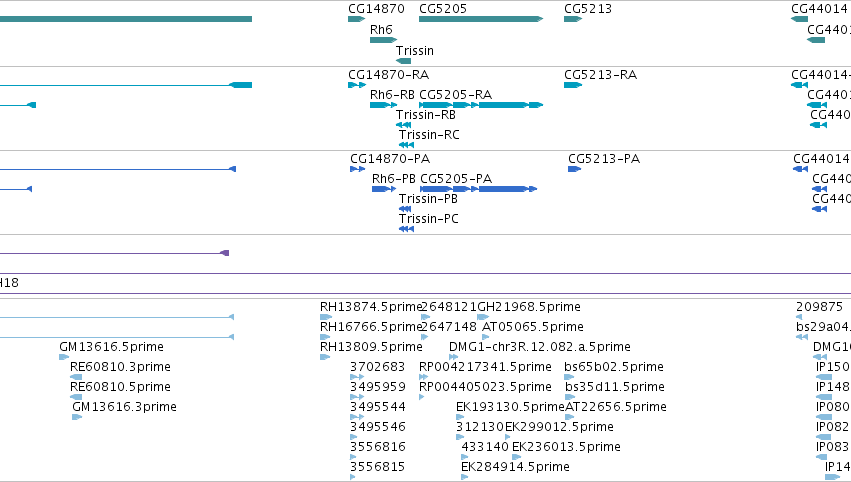Click the 3495959 feature label
The image size is (851, 482).
point(378,388)
